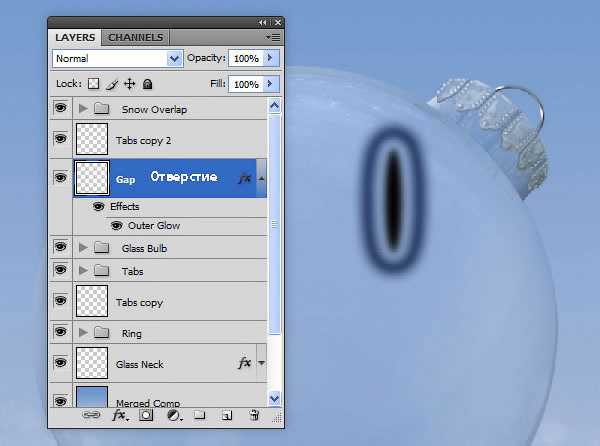The width and height of the screenshot is (600, 446).
Task: Click the fx icon on Gap layer
Action: pyautogui.click(x=245, y=178)
